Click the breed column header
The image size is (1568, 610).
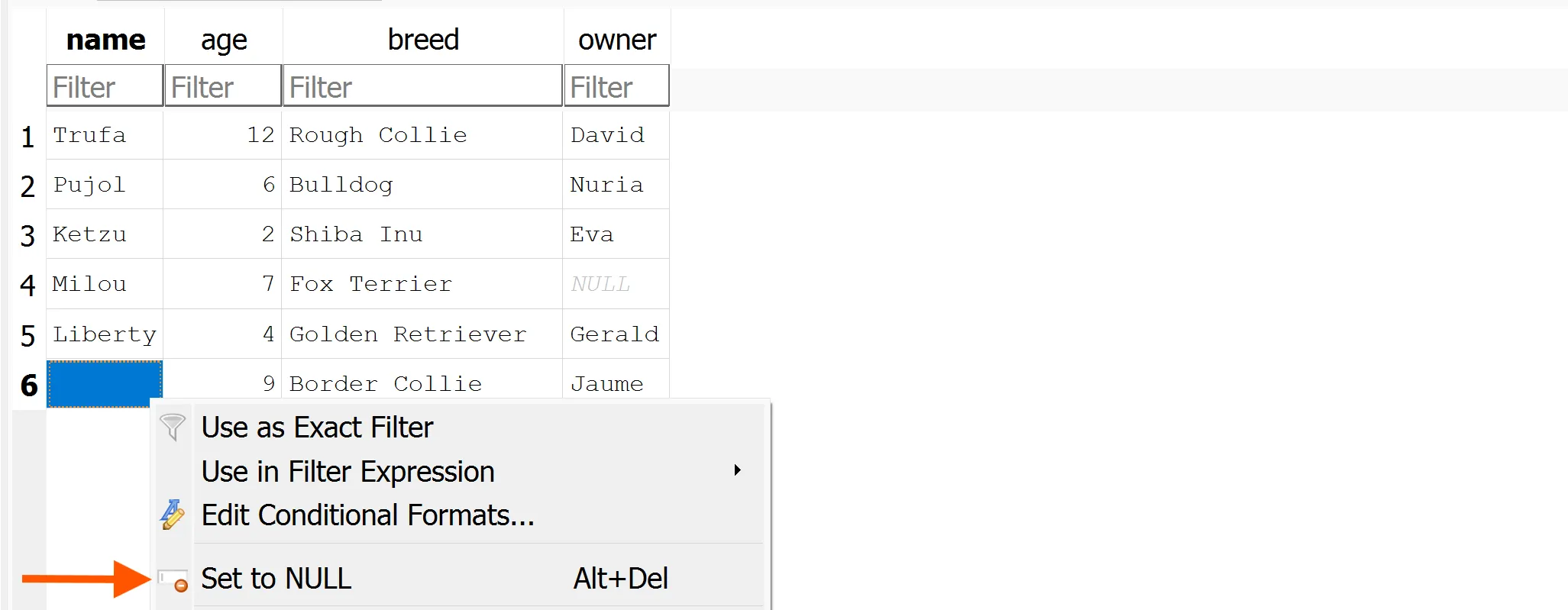423,40
